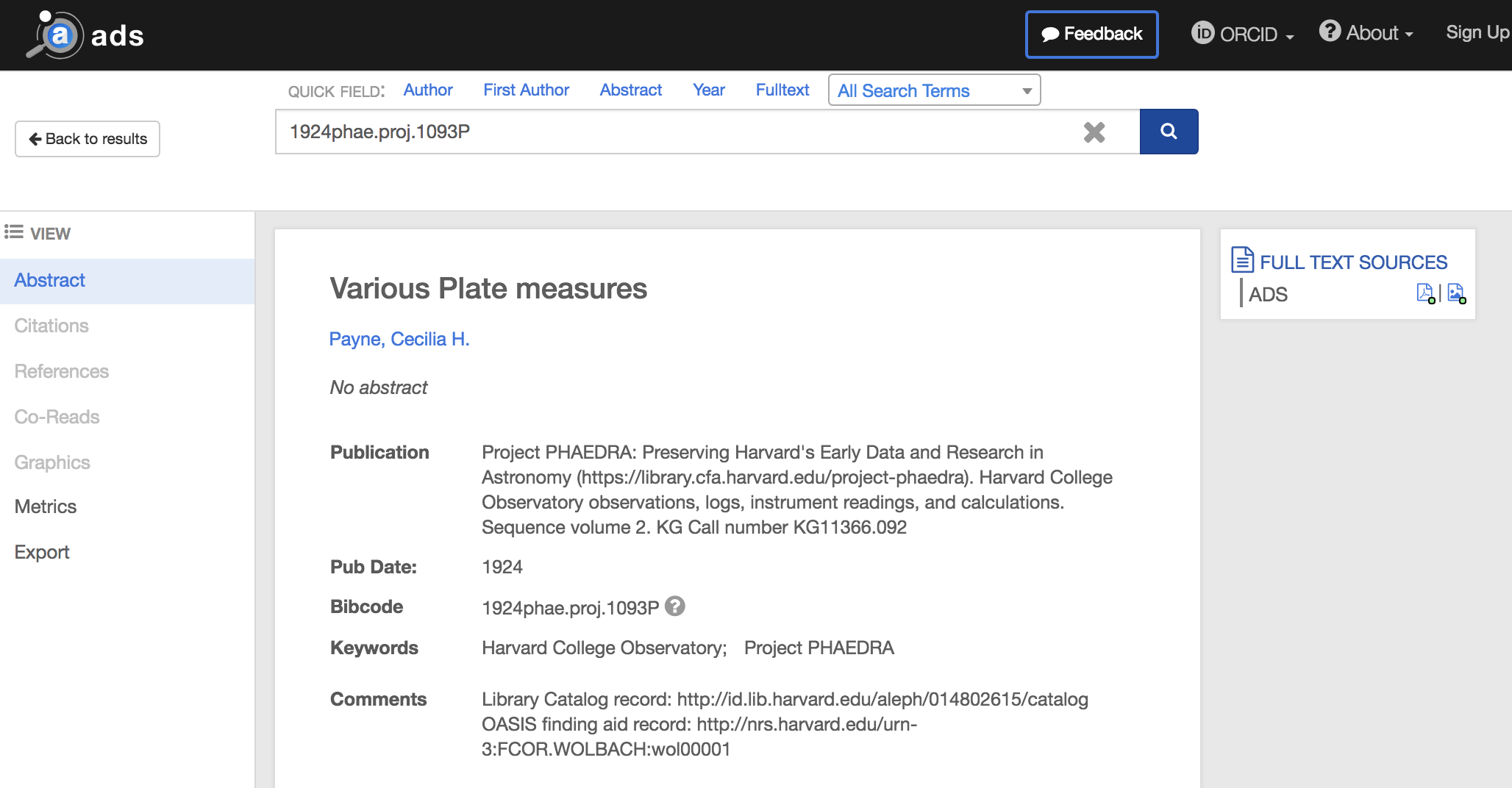Screen dimensions: 1512x788
Task: Switch to the Metrics view
Action: point(46,506)
